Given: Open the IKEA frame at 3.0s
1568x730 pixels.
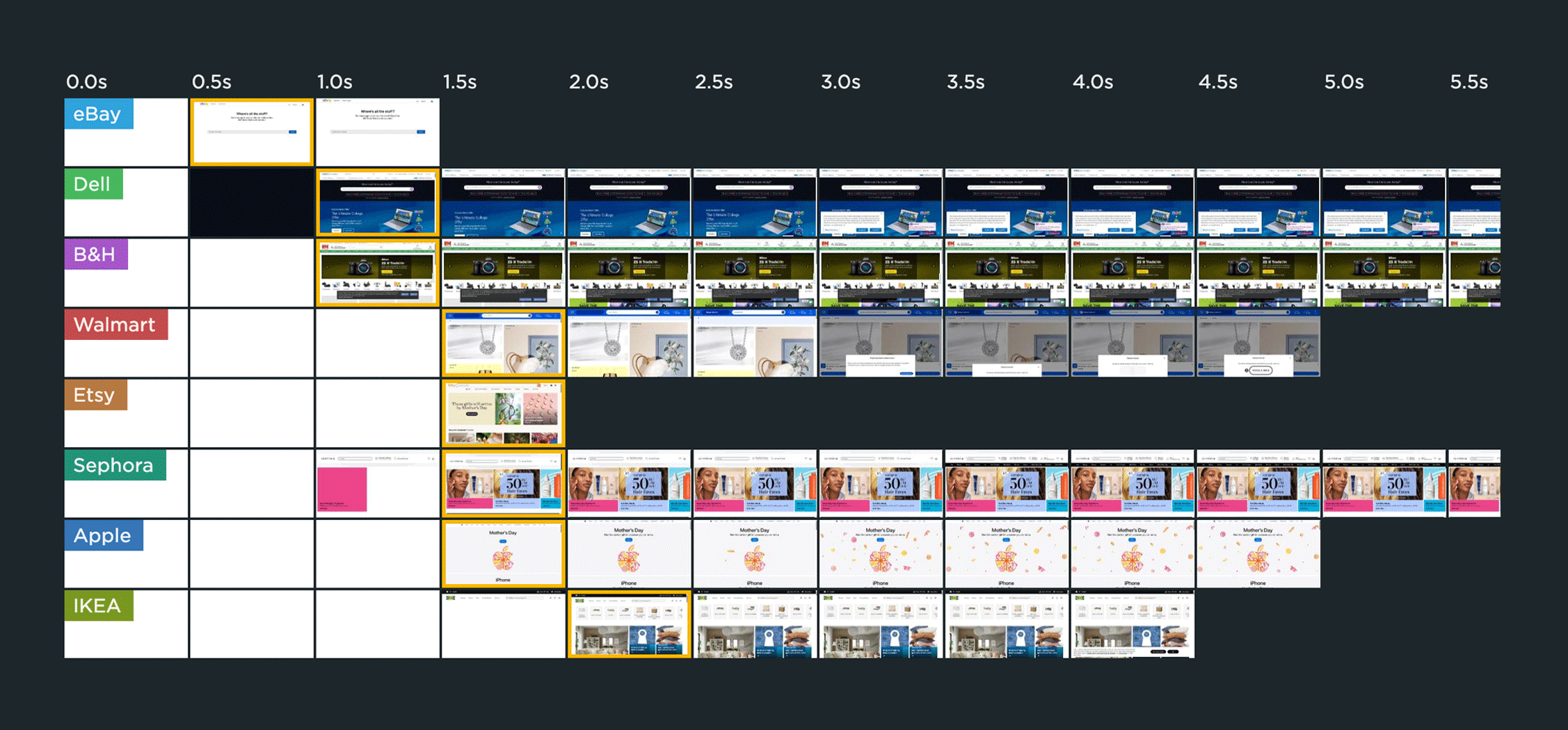Looking at the screenshot, I should click(881, 624).
